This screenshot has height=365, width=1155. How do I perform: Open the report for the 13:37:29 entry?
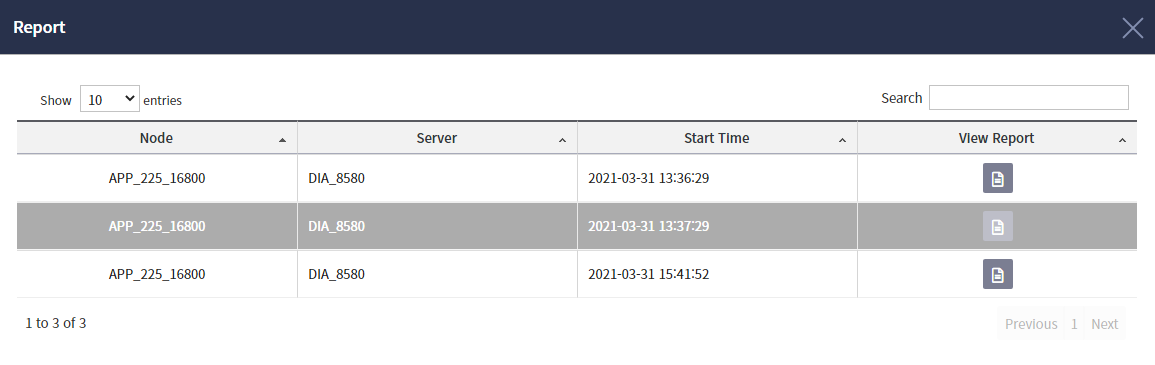coord(997,226)
